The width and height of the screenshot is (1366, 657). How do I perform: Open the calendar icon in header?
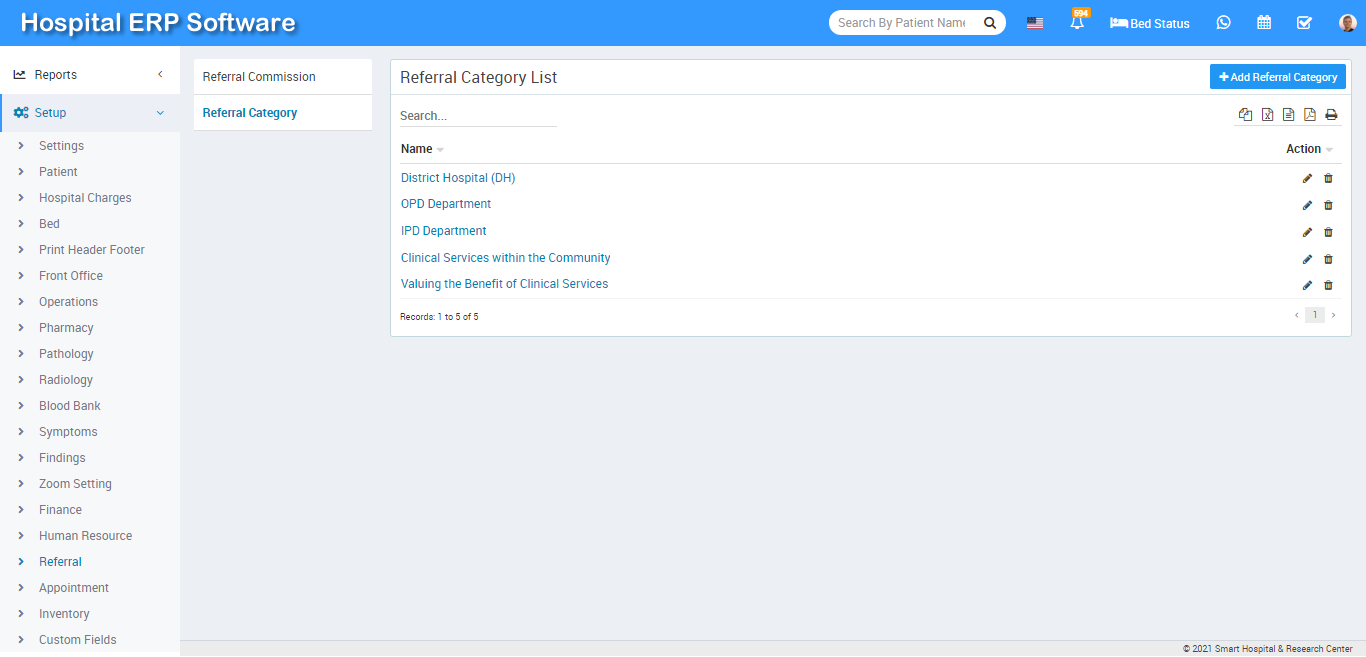(1264, 23)
